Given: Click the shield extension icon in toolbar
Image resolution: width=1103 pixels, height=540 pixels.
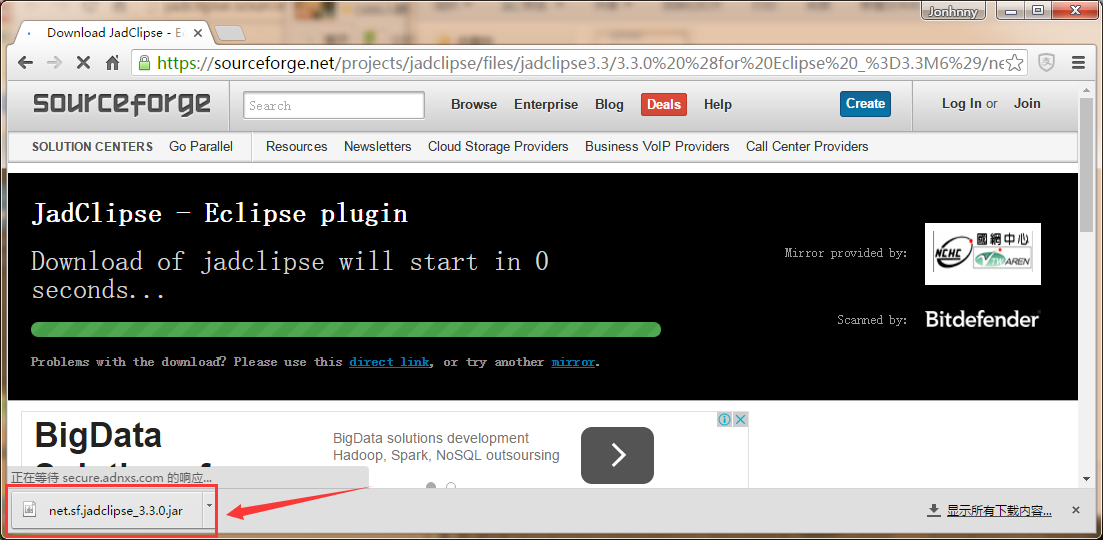Looking at the screenshot, I should [x=1047, y=63].
